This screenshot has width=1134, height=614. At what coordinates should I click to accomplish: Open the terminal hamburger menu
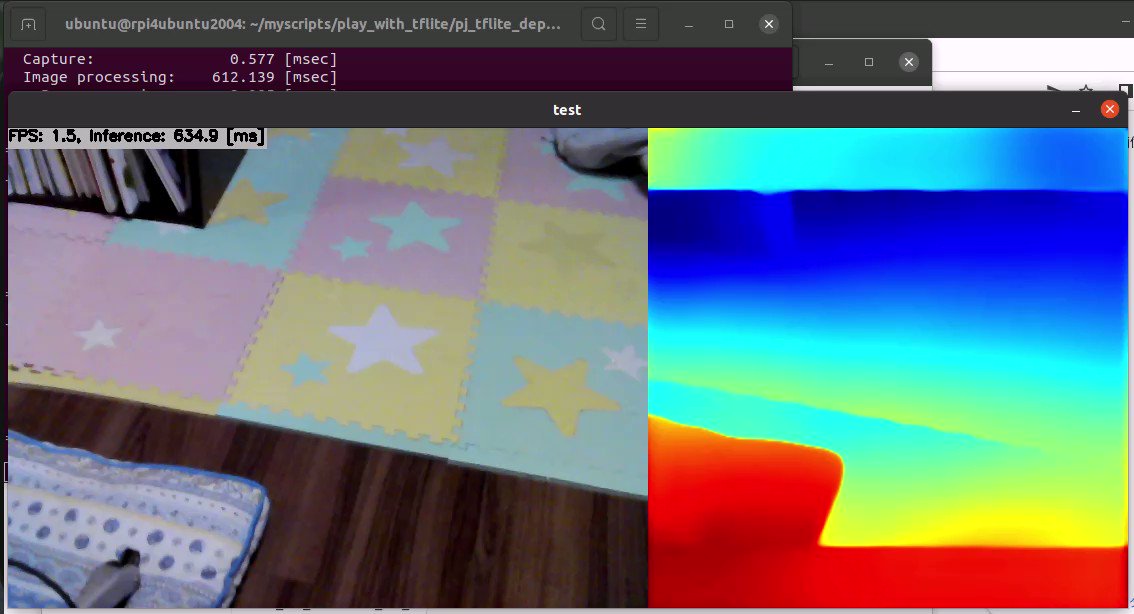(x=641, y=24)
